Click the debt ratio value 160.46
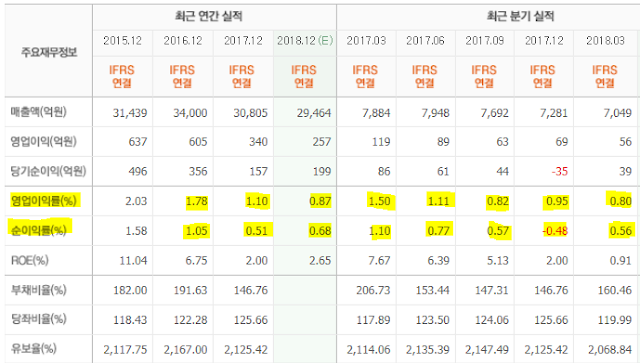This screenshot has width=640, height=363. (x=615, y=290)
